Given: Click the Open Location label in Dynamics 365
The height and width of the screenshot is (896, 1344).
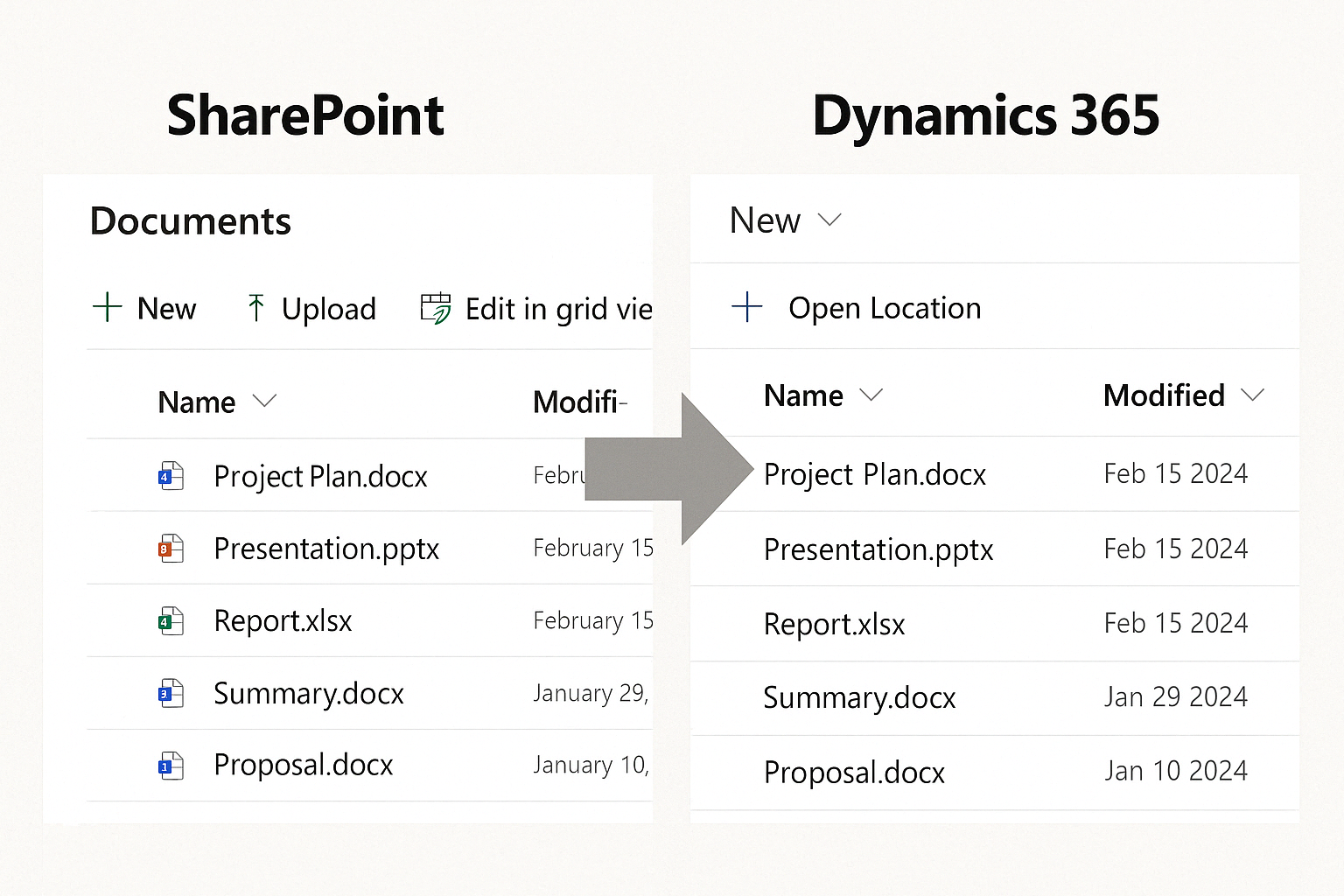Looking at the screenshot, I should click(x=885, y=308).
